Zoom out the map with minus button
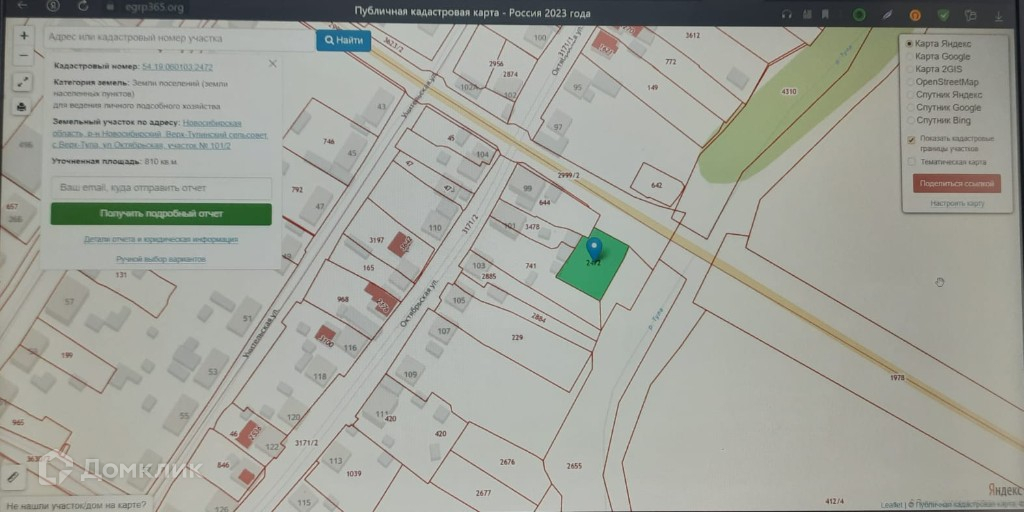 tap(24, 55)
